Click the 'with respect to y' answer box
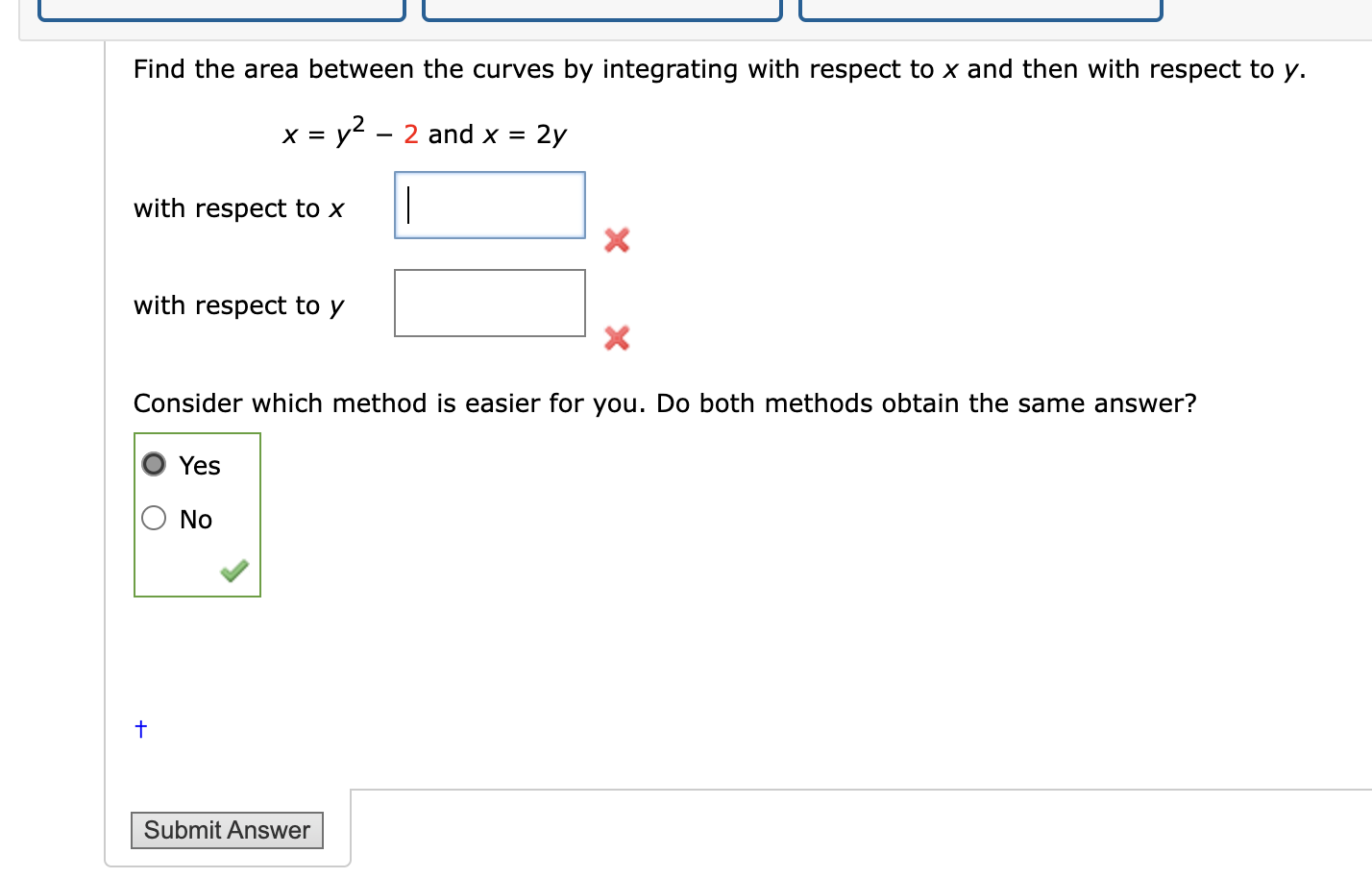 [488, 303]
